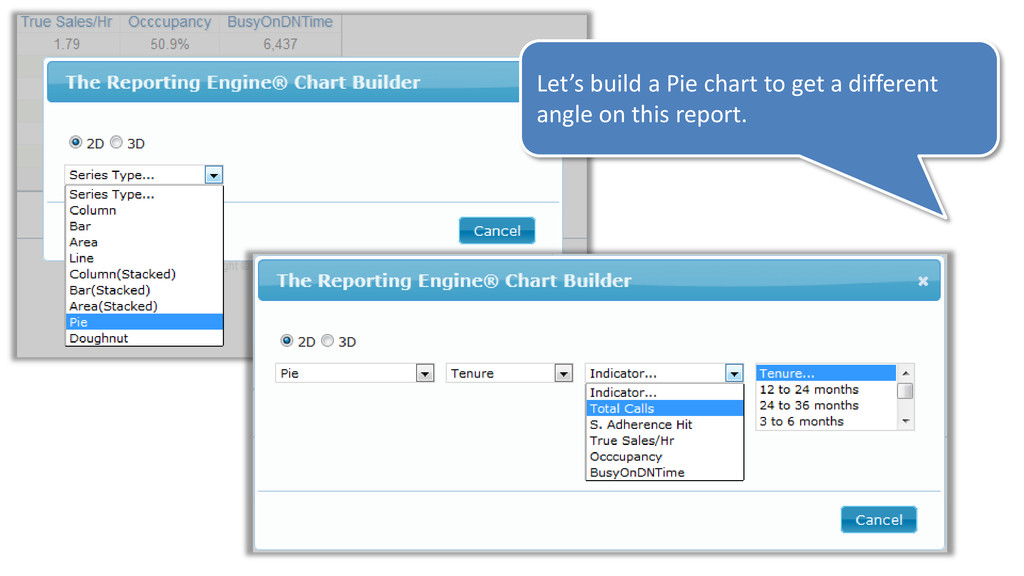Select True Sales/Hr indicator option

point(665,441)
